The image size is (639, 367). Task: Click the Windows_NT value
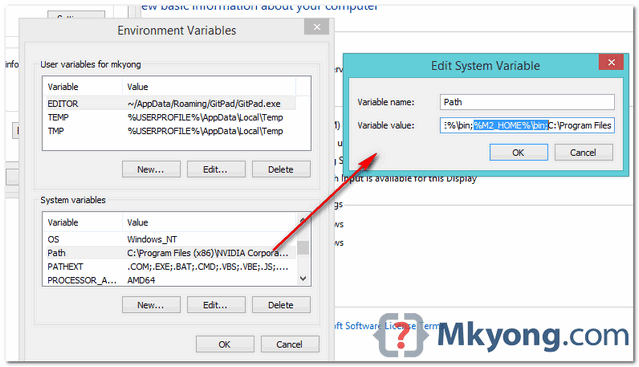tap(152, 239)
